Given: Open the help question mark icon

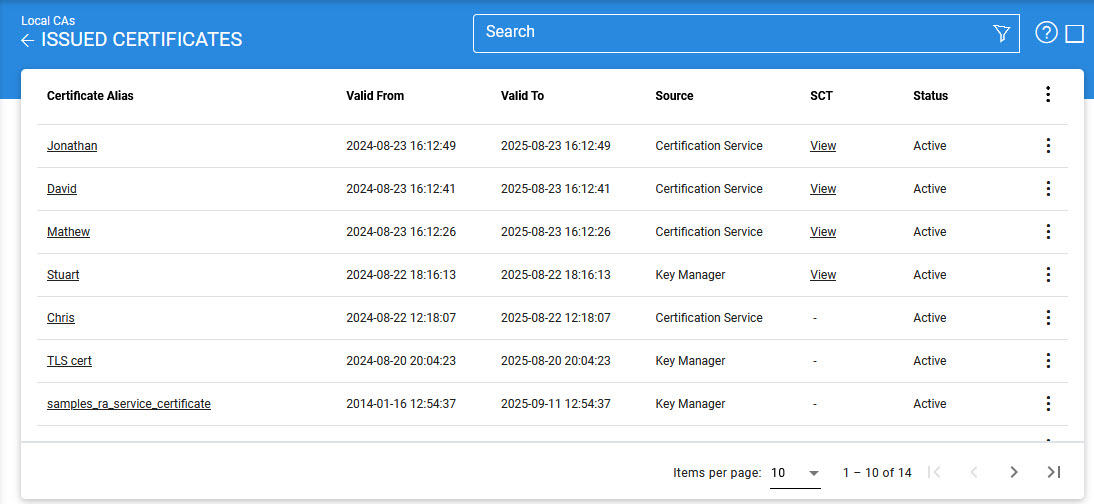Looking at the screenshot, I should coord(1046,33).
